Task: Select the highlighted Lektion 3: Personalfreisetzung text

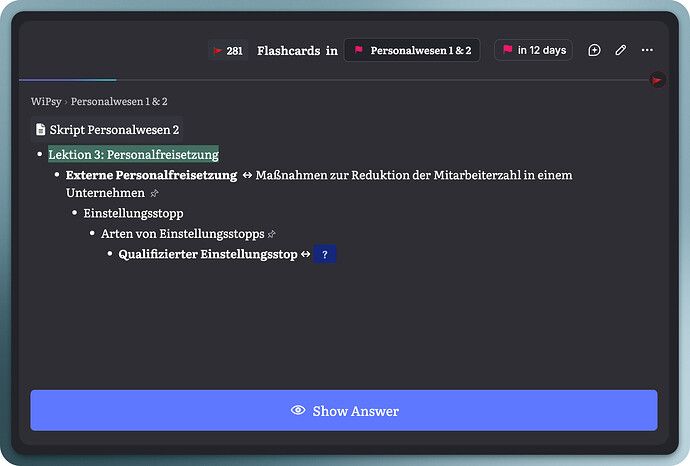Action: tap(133, 155)
